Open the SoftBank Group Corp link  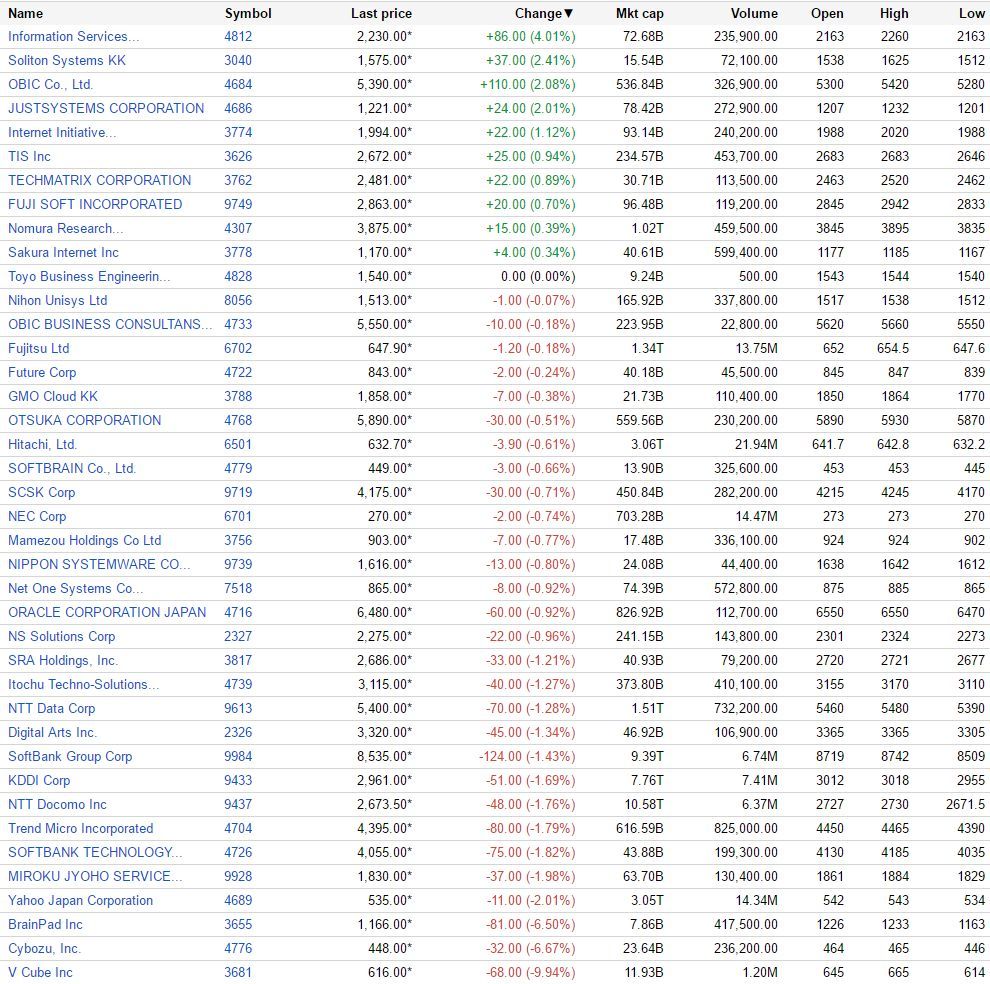[x=70, y=757]
